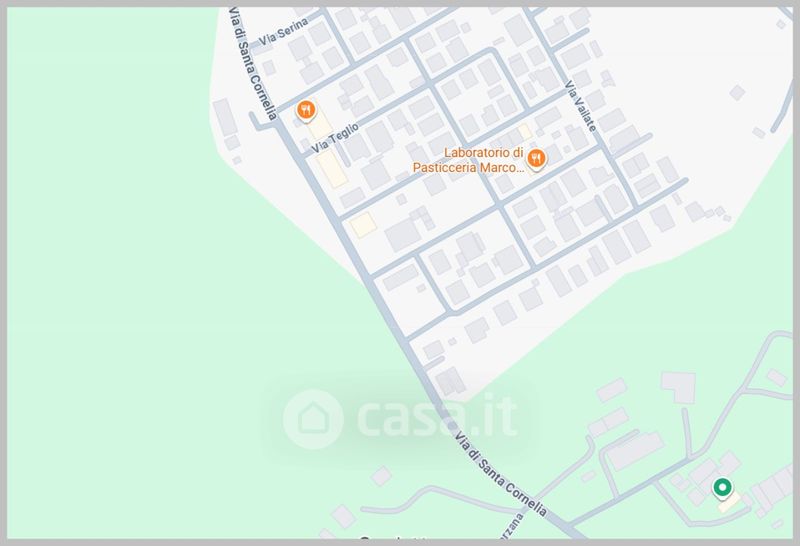The height and width of the screenshot is (546, 800).
Task: Open Laboratorio di Pasticceria Marco place label
Action: (468, 160)
